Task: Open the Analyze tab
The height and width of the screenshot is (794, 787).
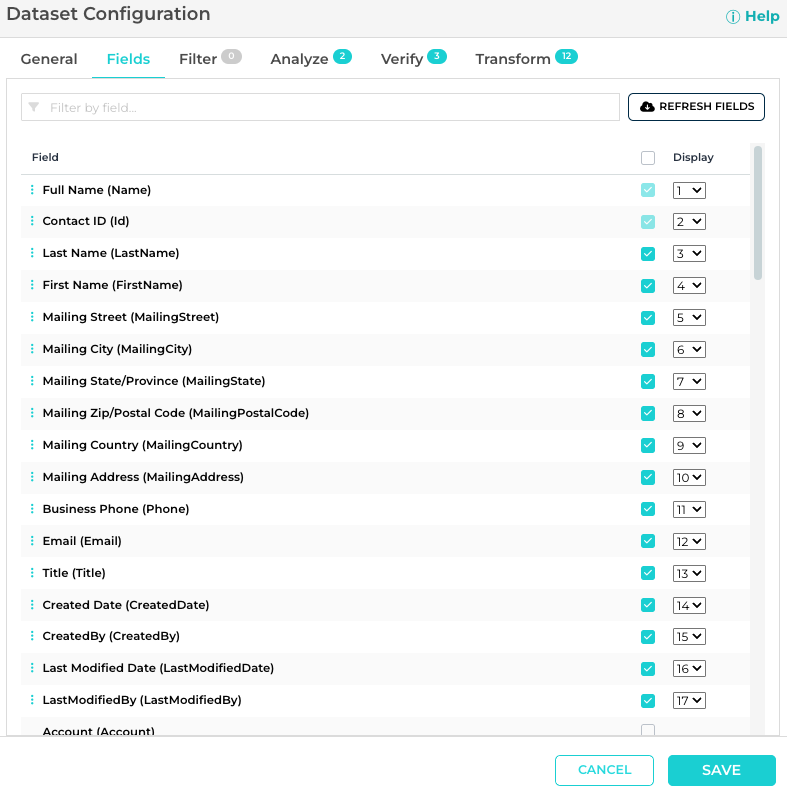Action: point(310,59)
